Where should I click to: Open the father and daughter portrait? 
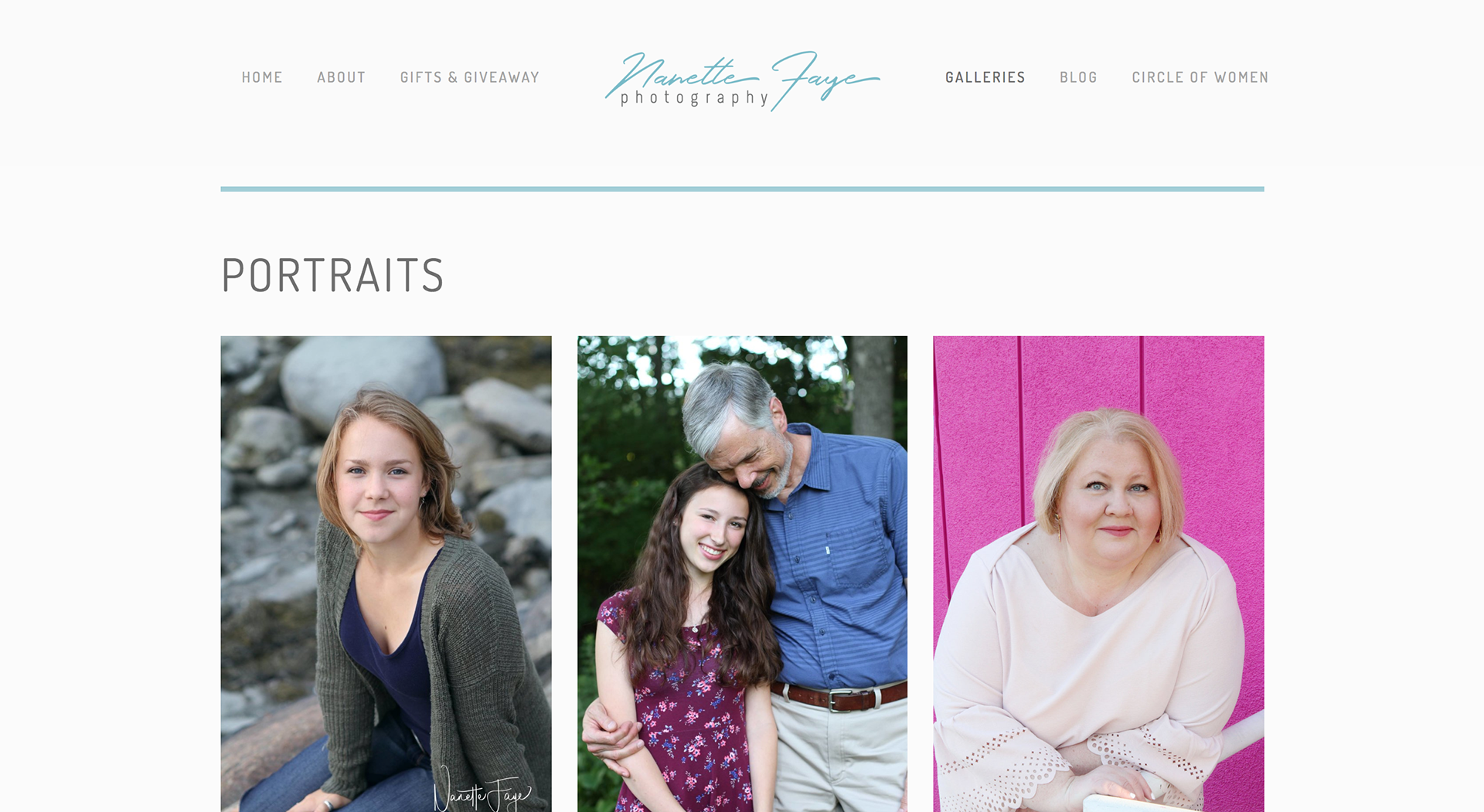(x=742, y=573)
